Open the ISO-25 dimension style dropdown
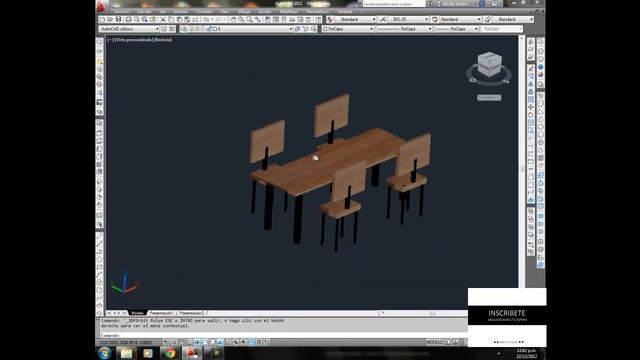The height and width of the screenshot is (360, 640). tap(408, 20)
